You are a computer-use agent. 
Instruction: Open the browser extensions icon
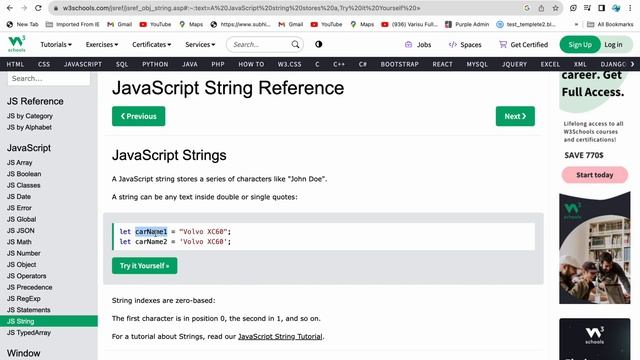pos(573,8)
